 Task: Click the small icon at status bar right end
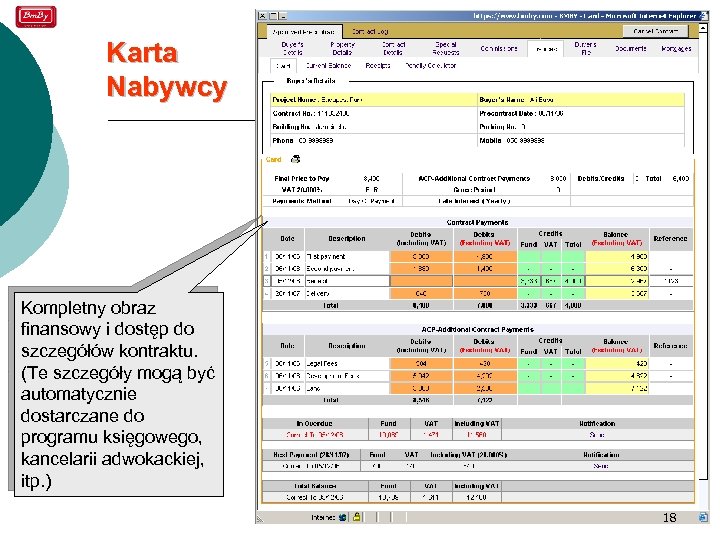point(703,517)
